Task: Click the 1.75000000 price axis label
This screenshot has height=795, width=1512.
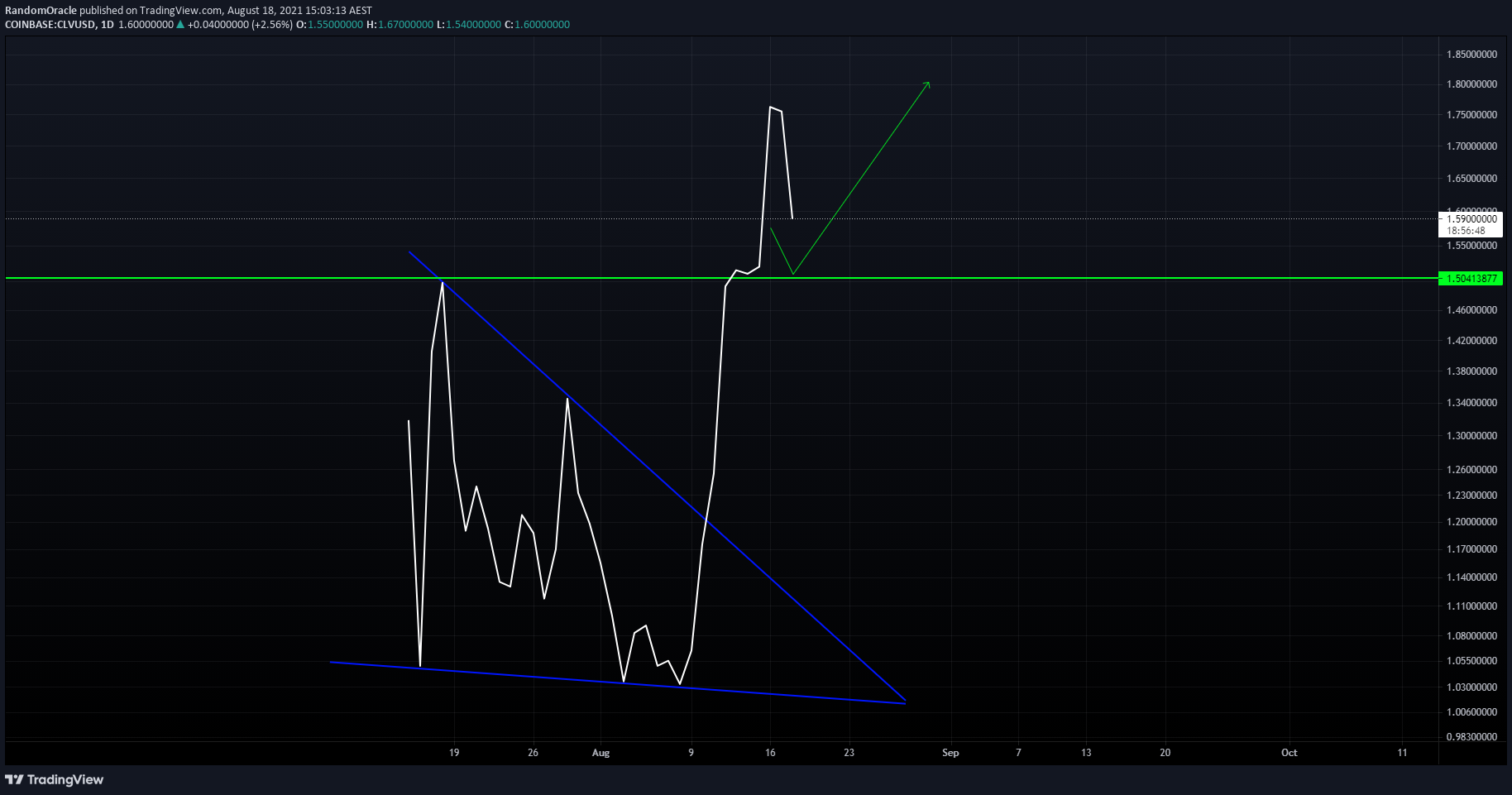Action: [1471, 115]
